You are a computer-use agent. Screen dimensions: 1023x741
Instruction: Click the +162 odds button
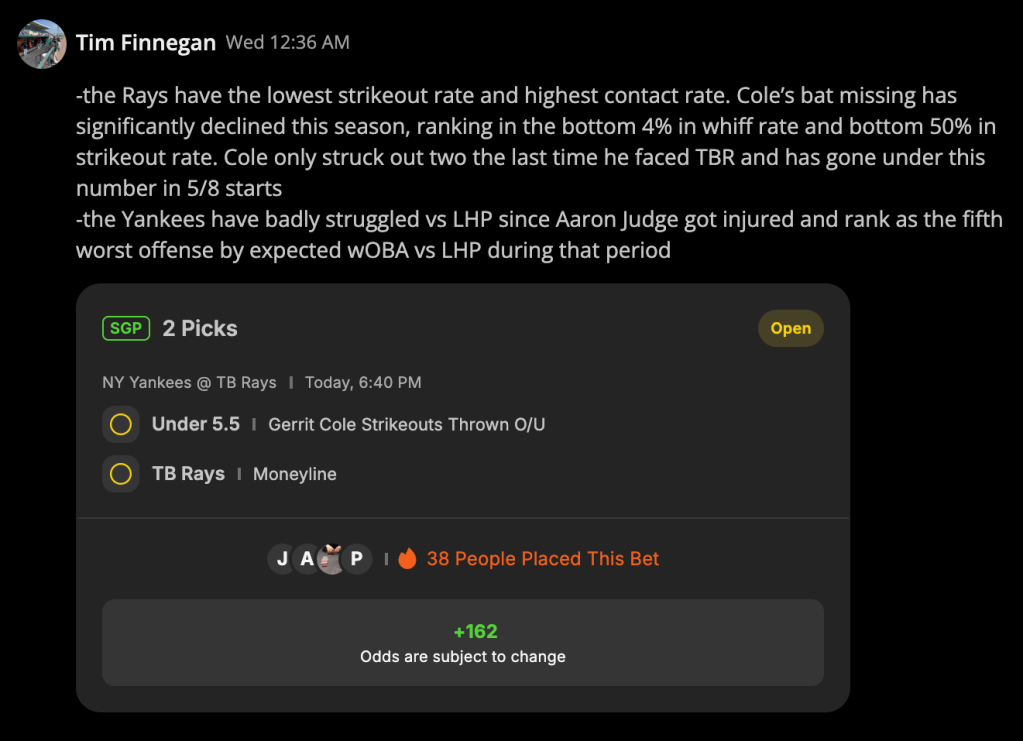coord(463,643)
